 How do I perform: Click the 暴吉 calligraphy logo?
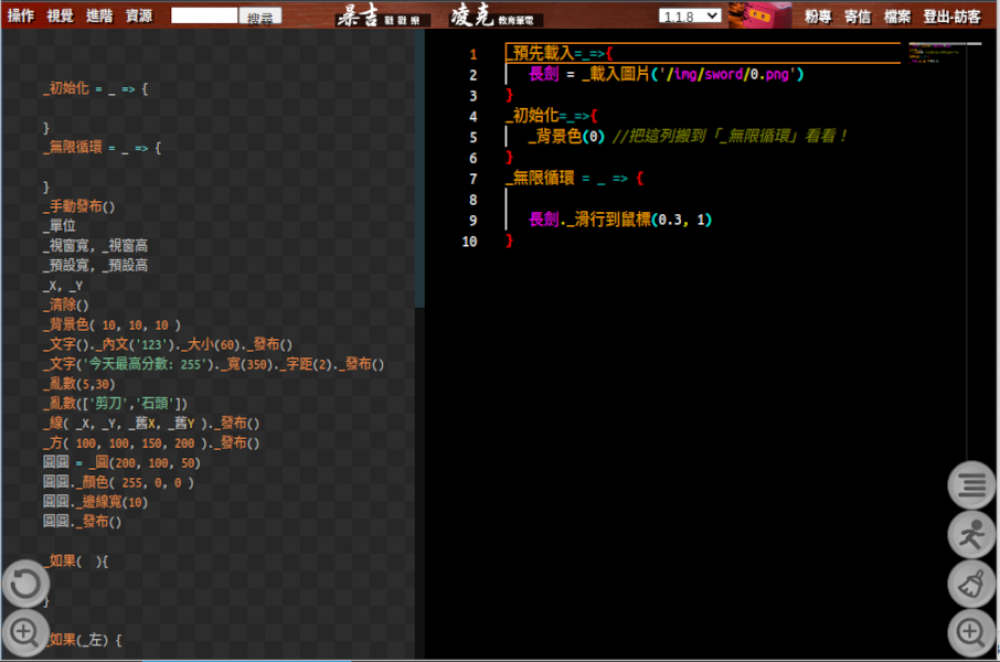click(383, 15)
